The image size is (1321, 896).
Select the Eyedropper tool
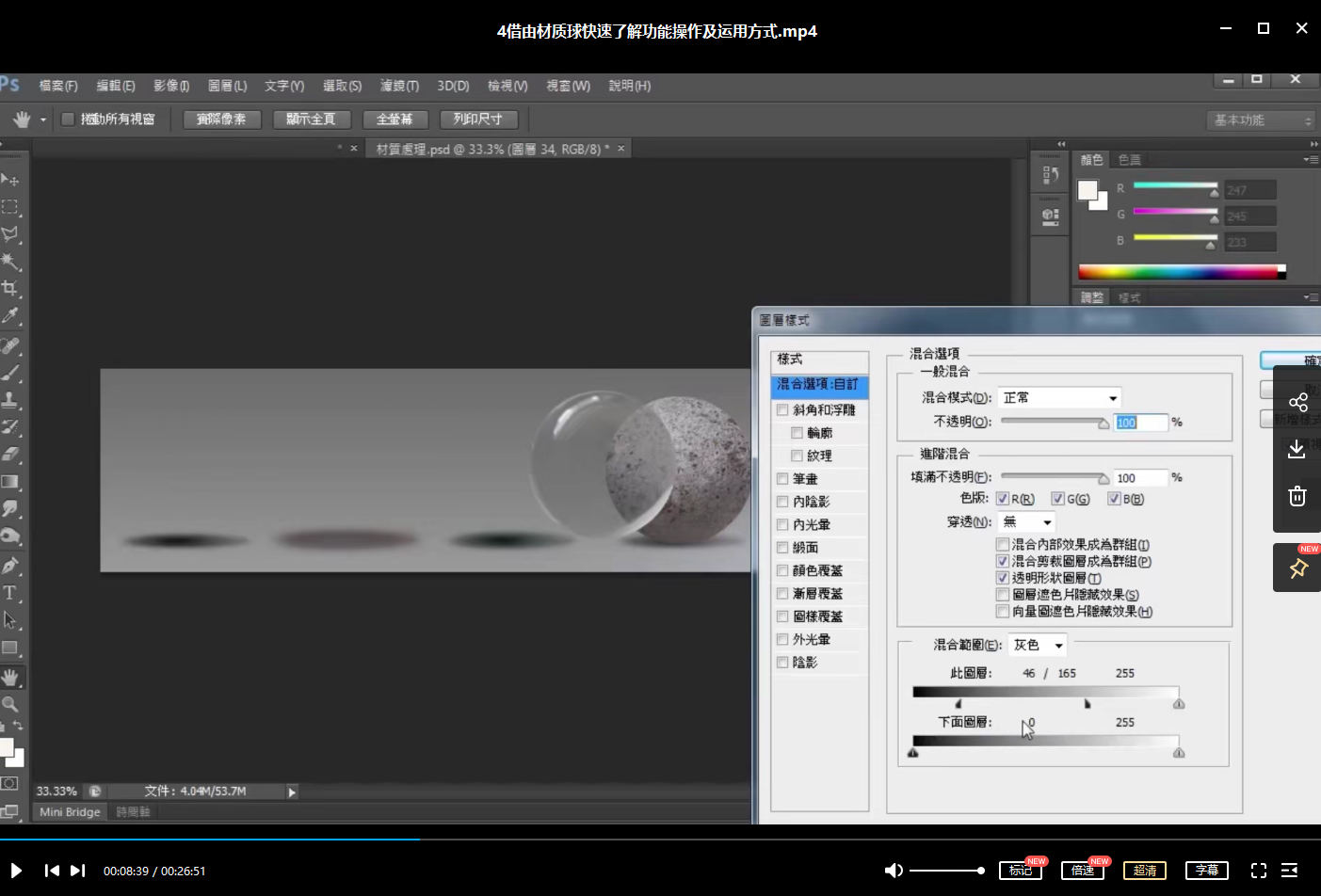click(x=10, y=316)
